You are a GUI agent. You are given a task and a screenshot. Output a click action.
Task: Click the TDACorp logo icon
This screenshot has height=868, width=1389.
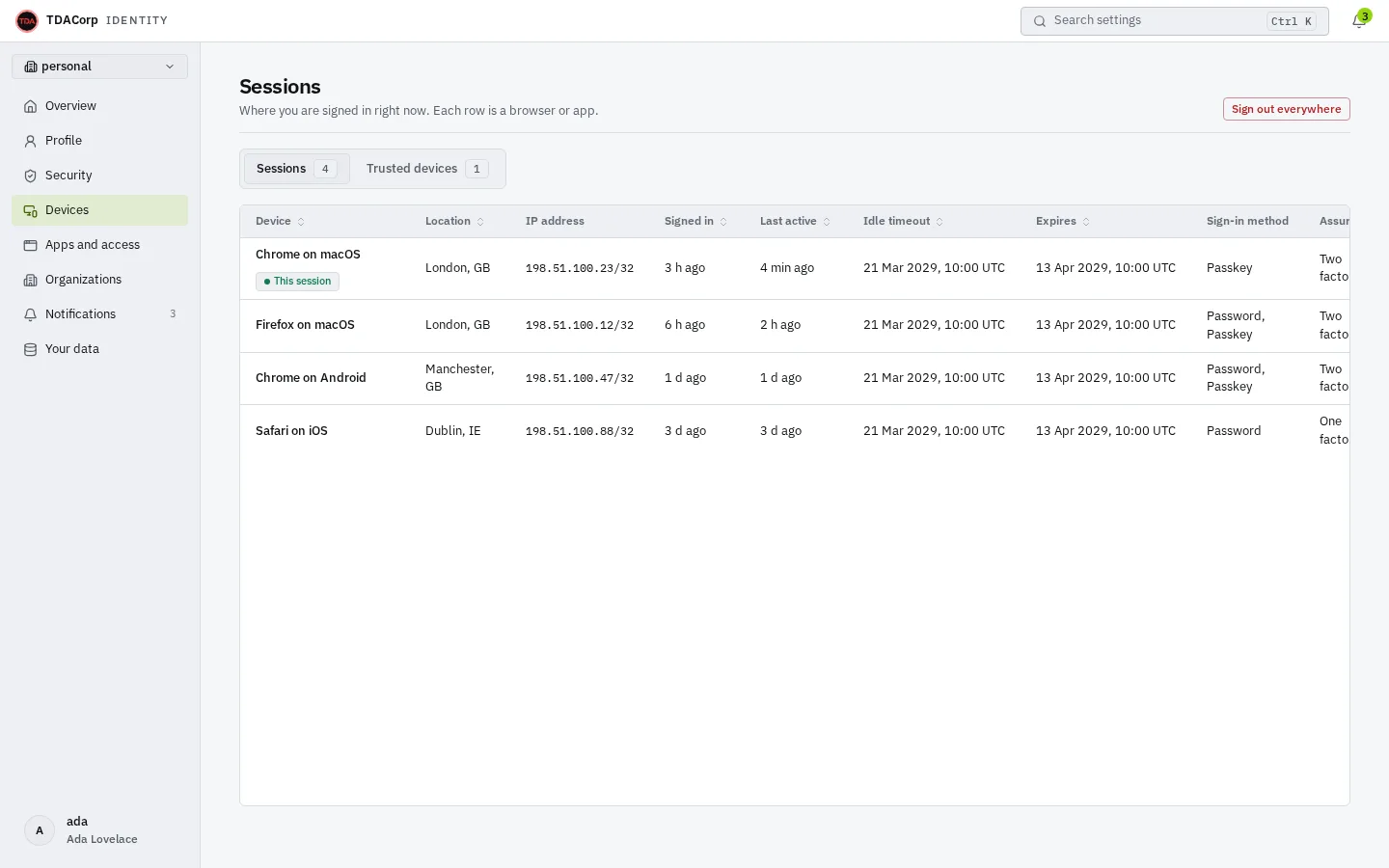pyautogui.click(x=27, y=20)
